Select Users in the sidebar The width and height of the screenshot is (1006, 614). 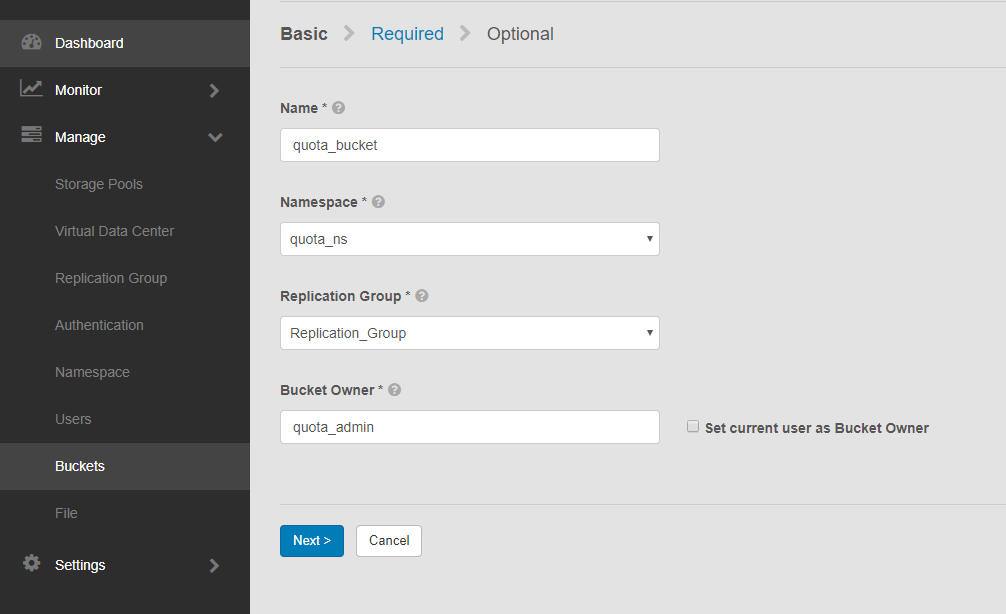tap(73, 419)
